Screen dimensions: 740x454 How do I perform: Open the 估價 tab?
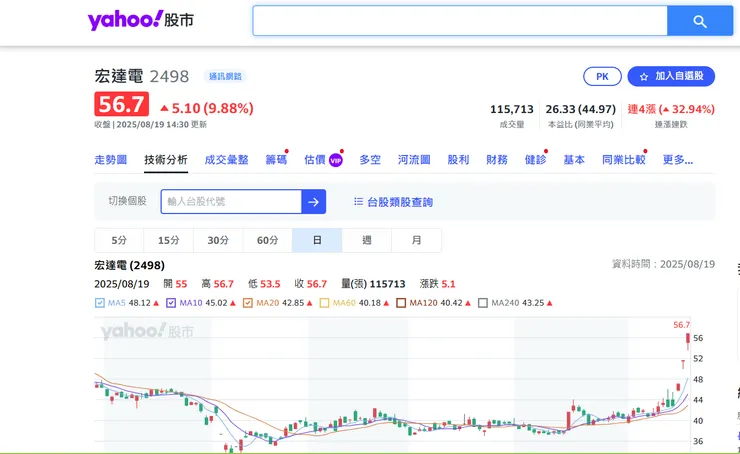click(315, 160)
